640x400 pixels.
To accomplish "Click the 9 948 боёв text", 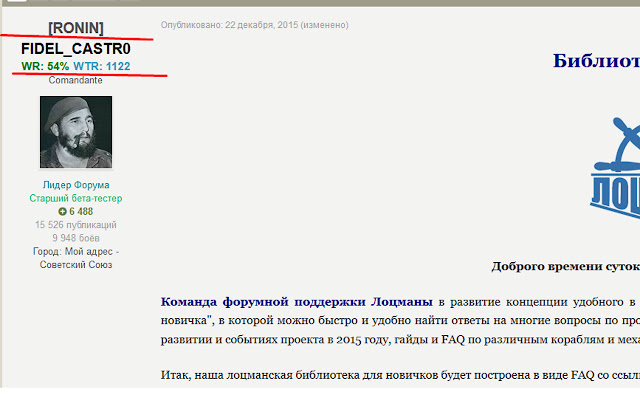I will click(76, 238).
